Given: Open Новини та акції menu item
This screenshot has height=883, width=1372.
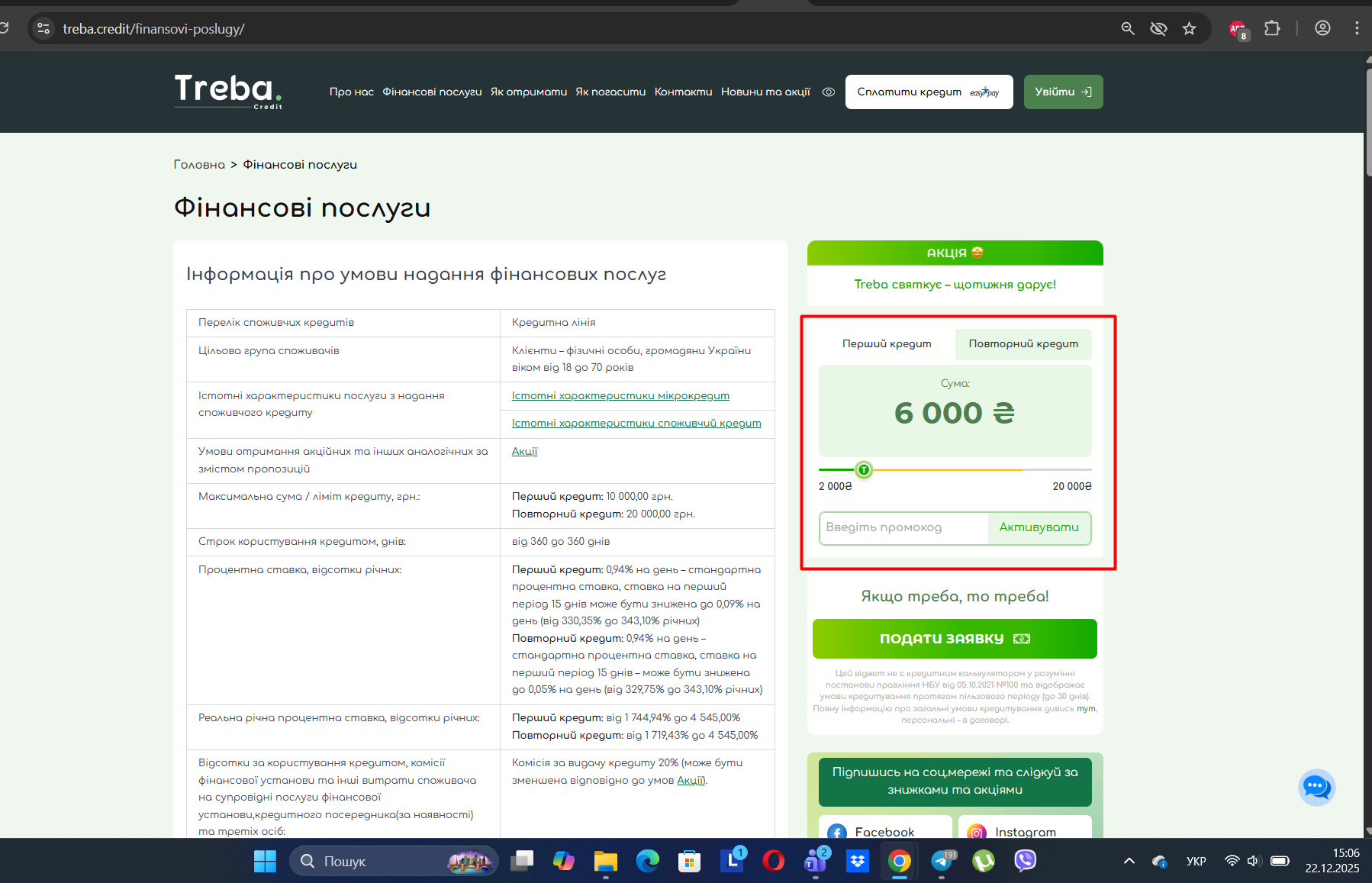Looking at the screenshot, I should (x=765, y=92).
